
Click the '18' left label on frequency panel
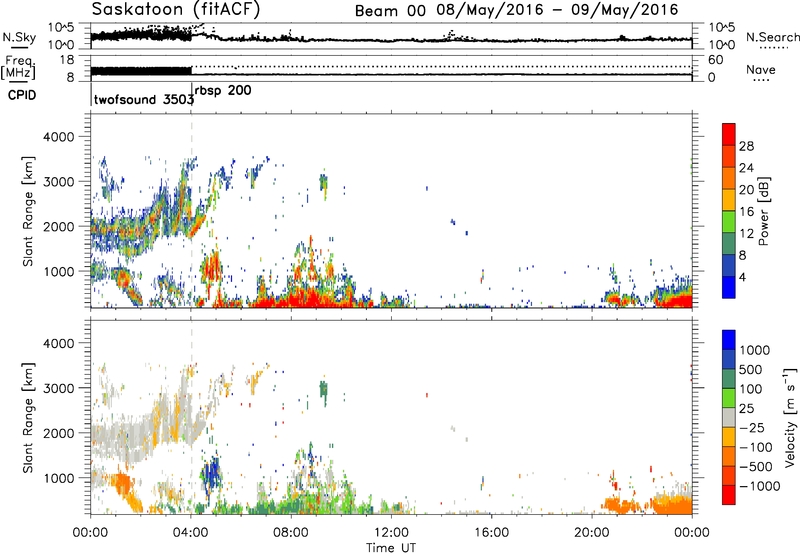[67, 60]
